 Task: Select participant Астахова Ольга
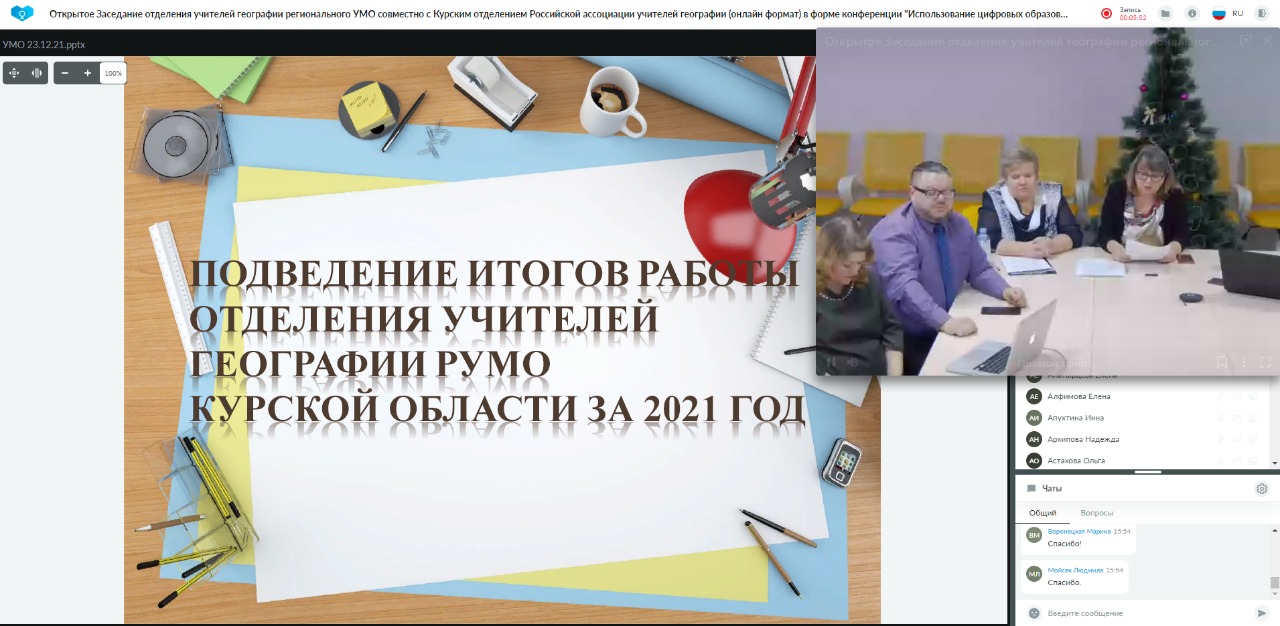point(1076,460)
